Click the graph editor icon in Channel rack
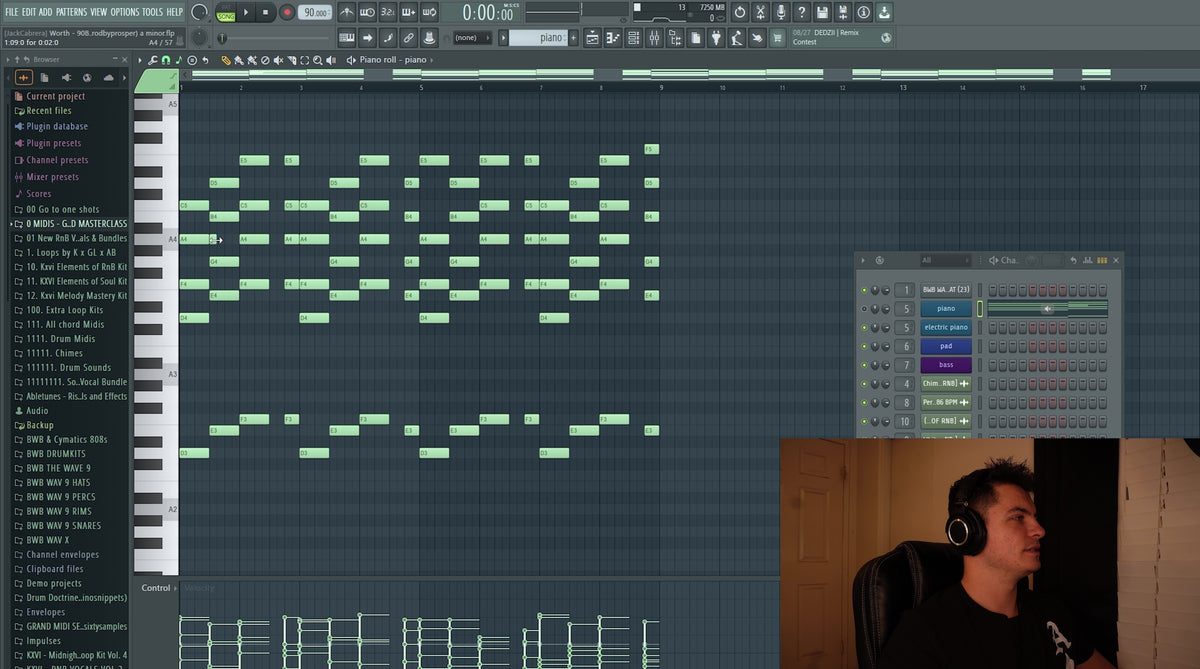Image resolution: width=1200 pixels, height=669 pixels. click(1087, 261)
